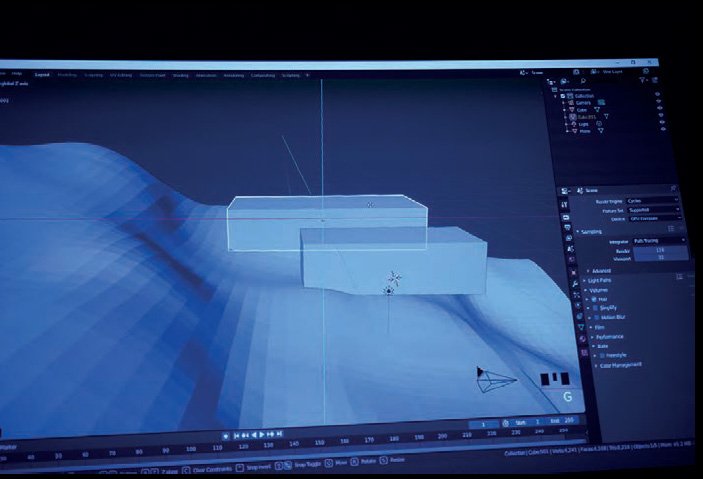Image resolution: width=703 pixels, height=479 pixels.
Task: Open the Physics properties tab
Action: point(578,305)
